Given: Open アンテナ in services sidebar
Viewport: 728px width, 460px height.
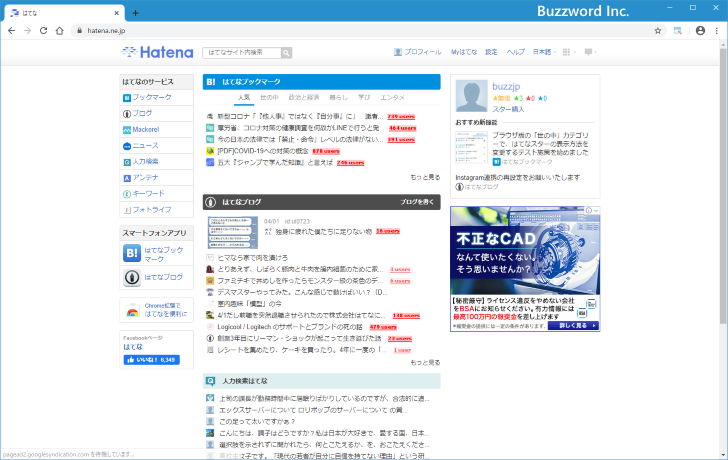Looking at the screenshot, I should 156,178.
